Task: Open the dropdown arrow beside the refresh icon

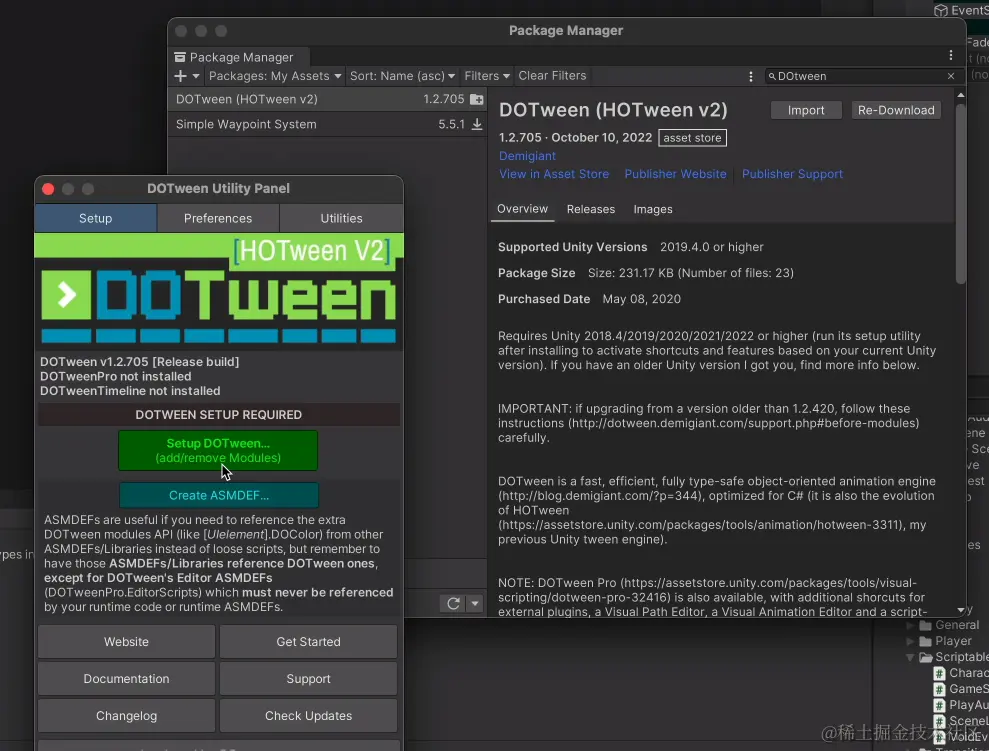Action: (475, 603)
